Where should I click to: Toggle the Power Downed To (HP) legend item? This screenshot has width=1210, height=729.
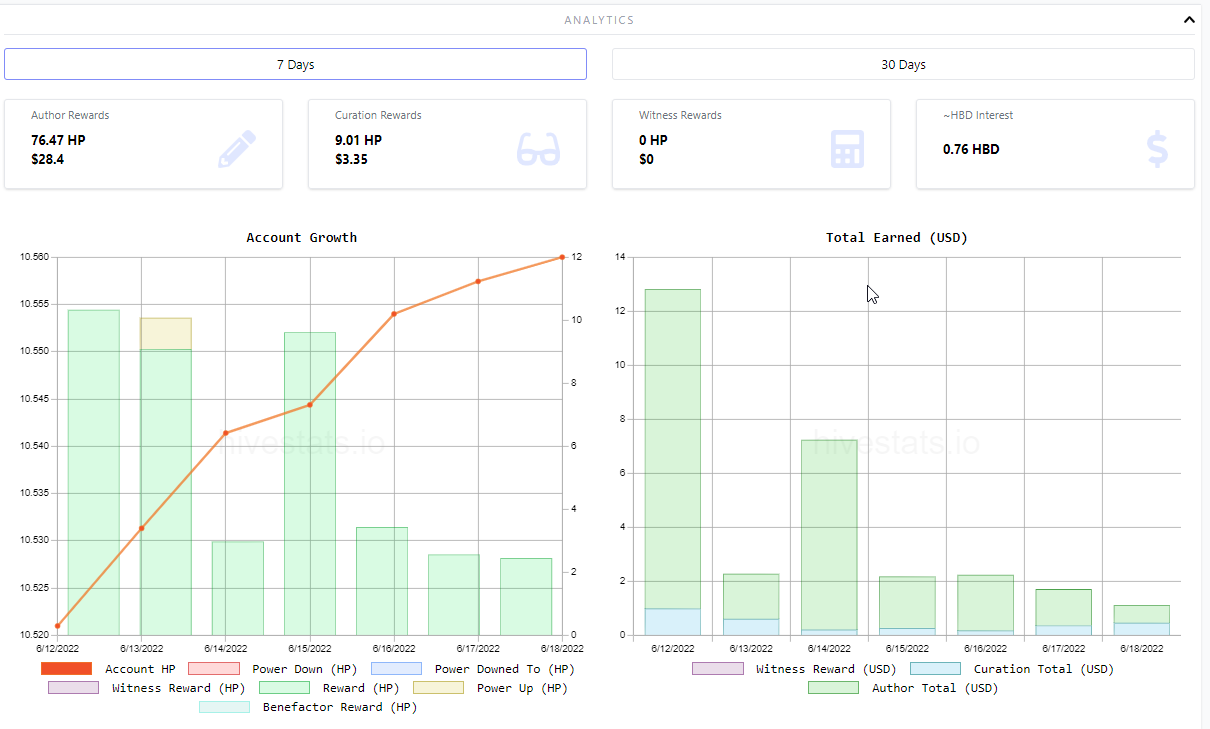coord(472,669)
